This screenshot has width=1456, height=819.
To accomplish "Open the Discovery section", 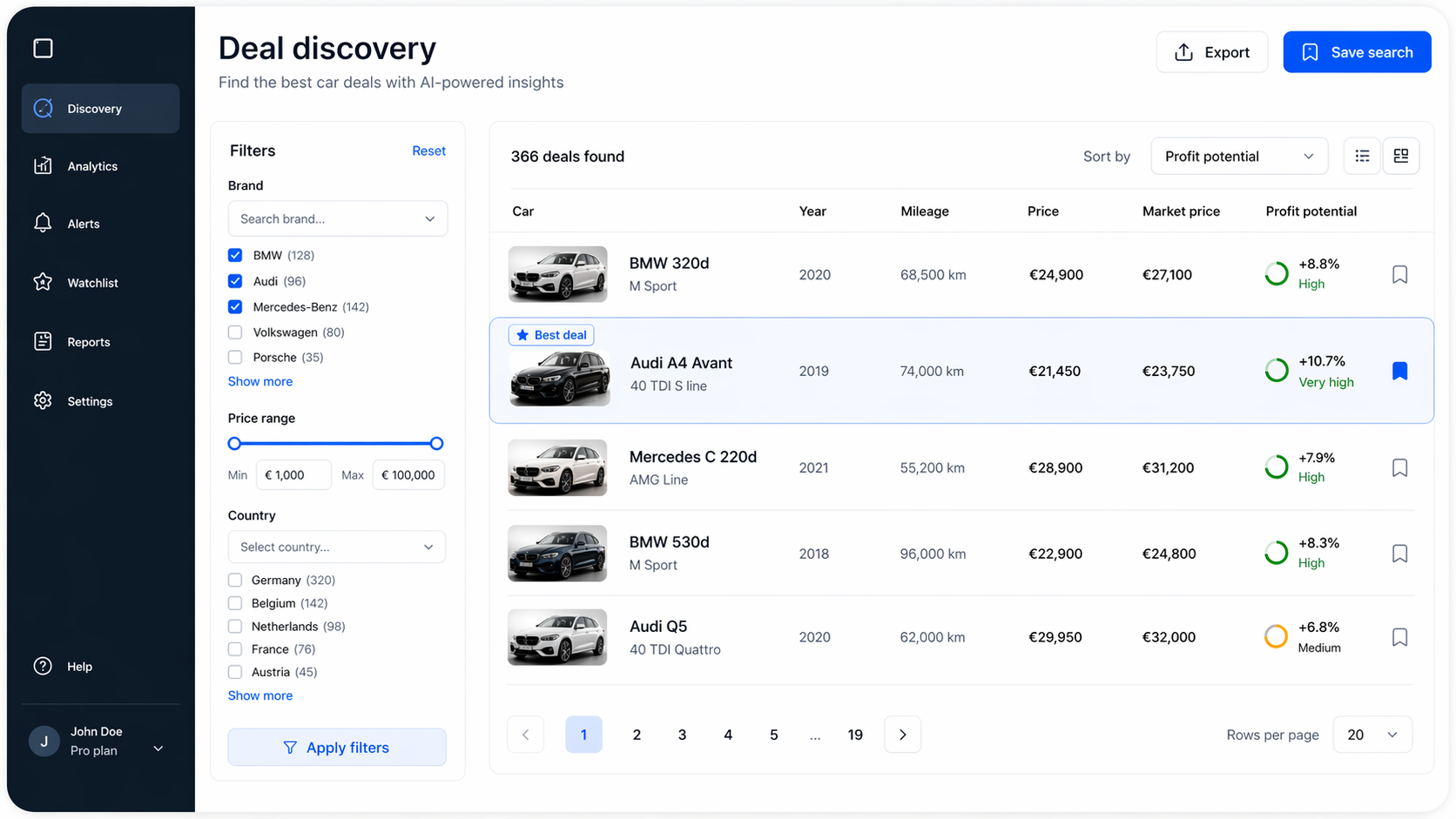I will (101, 108).
